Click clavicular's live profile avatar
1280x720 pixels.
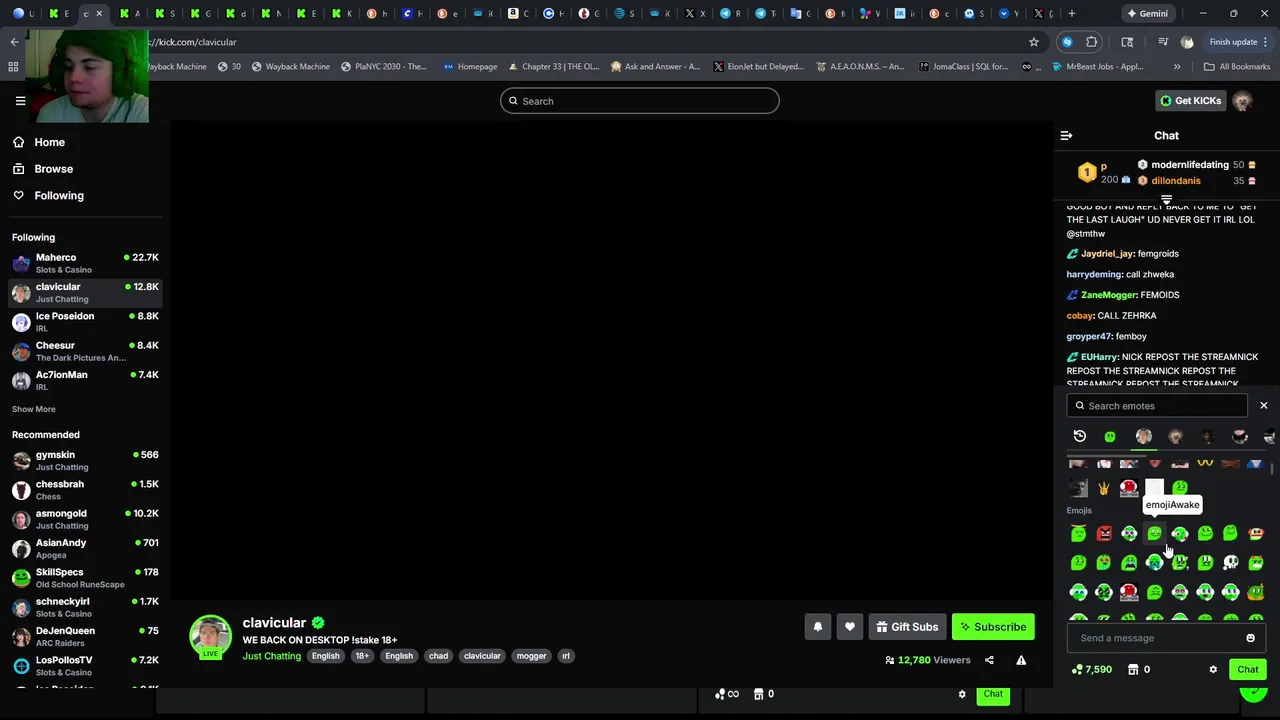point(210,637)
